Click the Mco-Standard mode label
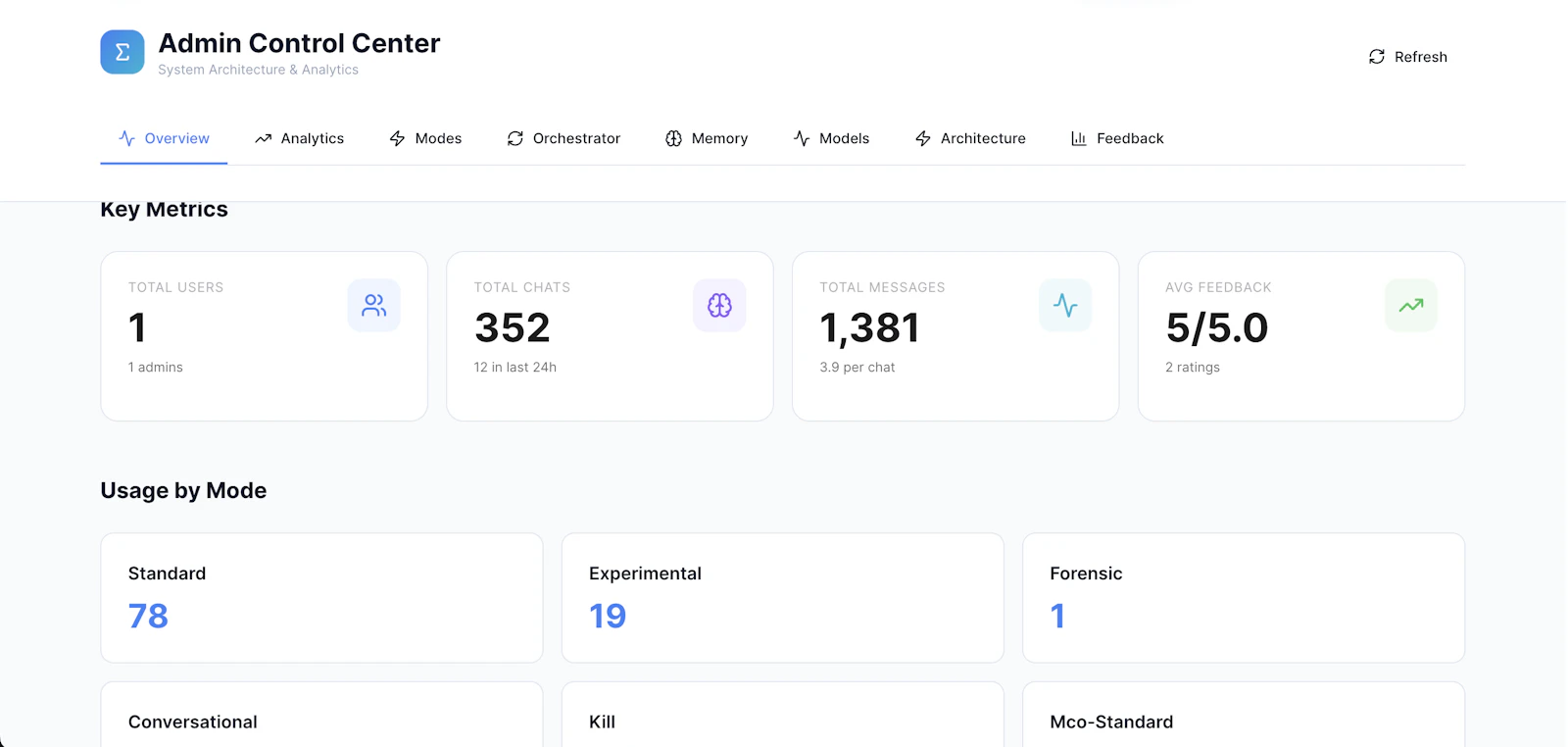The width and height of the screenshot is (1568, 747). [x=1111, y=722]
